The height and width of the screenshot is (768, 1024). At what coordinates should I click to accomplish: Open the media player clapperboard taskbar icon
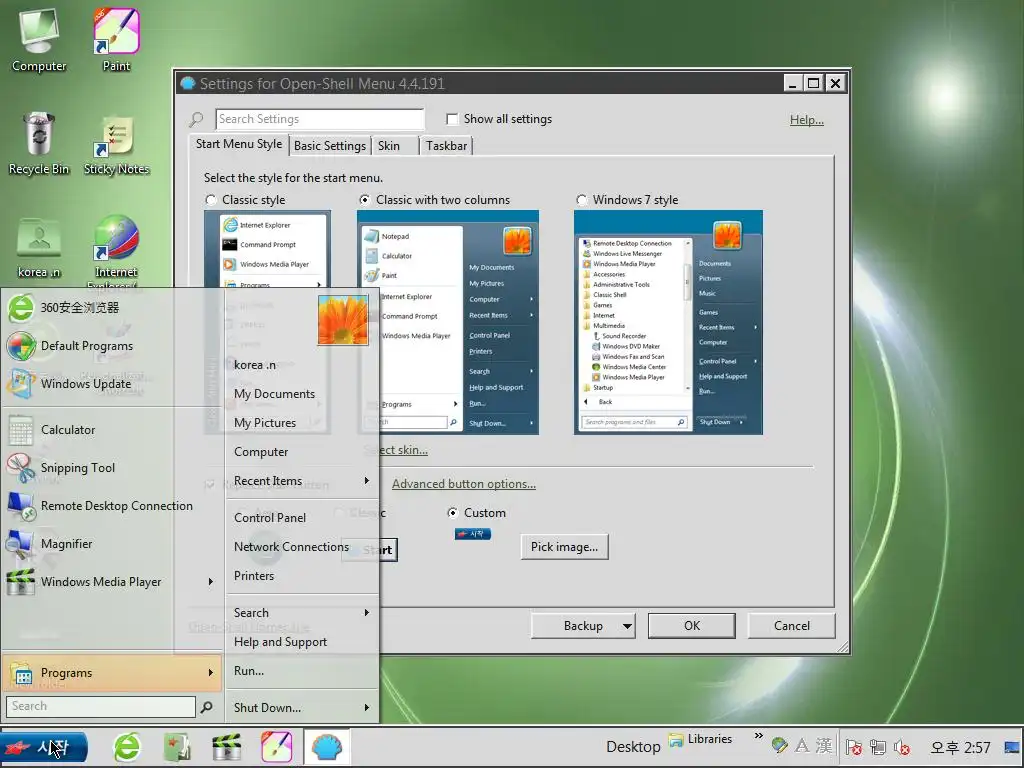coord(227,746)
